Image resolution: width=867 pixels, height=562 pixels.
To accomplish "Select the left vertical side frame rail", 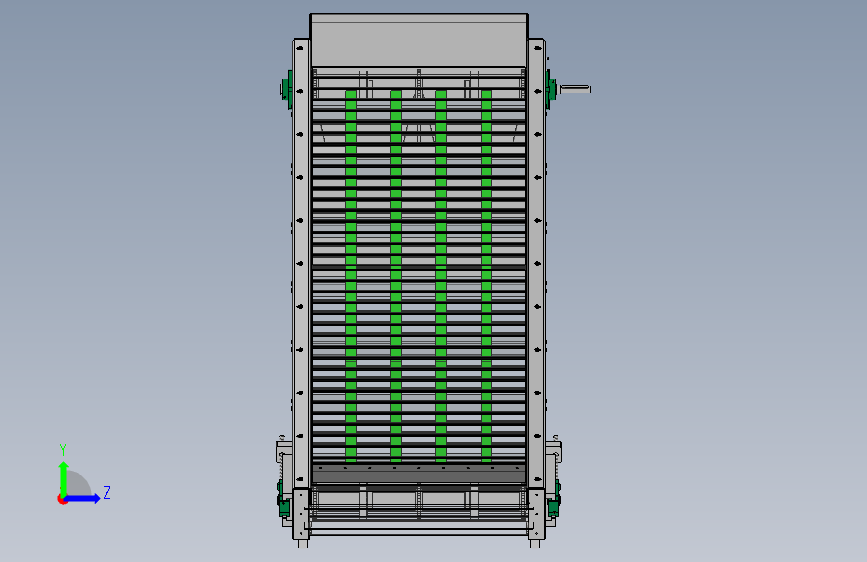I will click(x=301, y=264).
